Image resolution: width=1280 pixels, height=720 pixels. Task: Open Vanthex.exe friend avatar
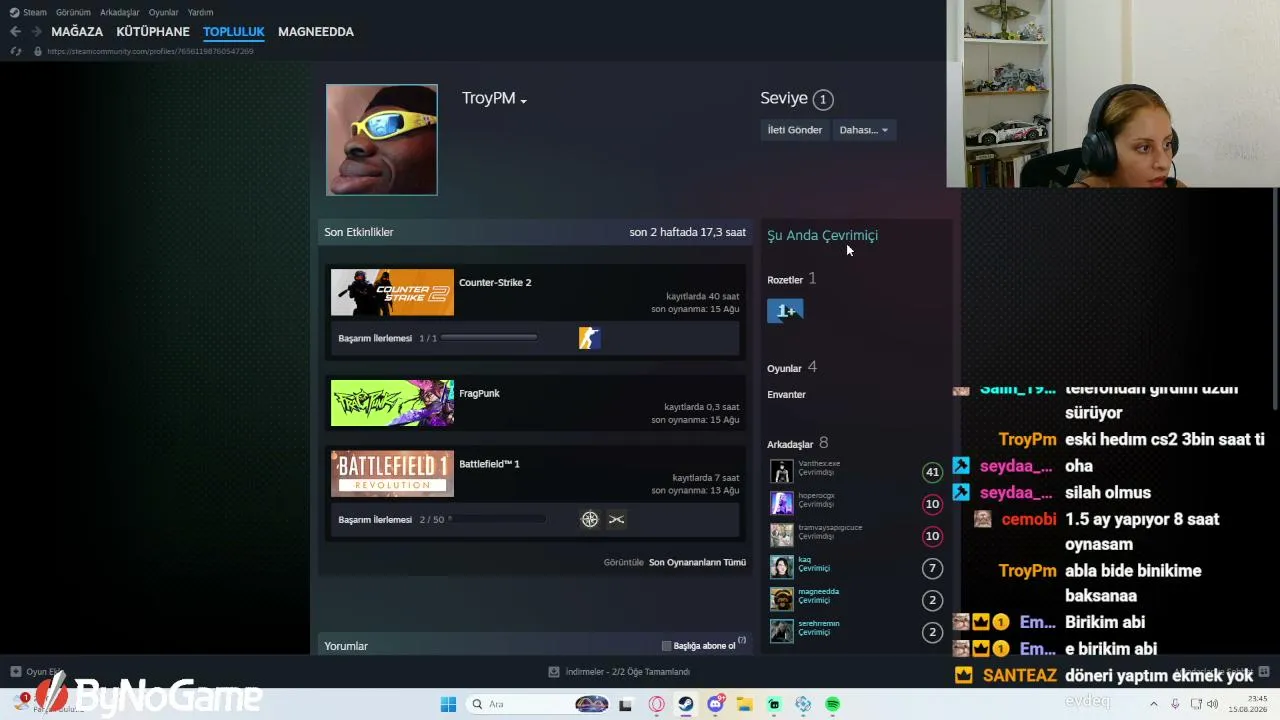click(782, 471)
